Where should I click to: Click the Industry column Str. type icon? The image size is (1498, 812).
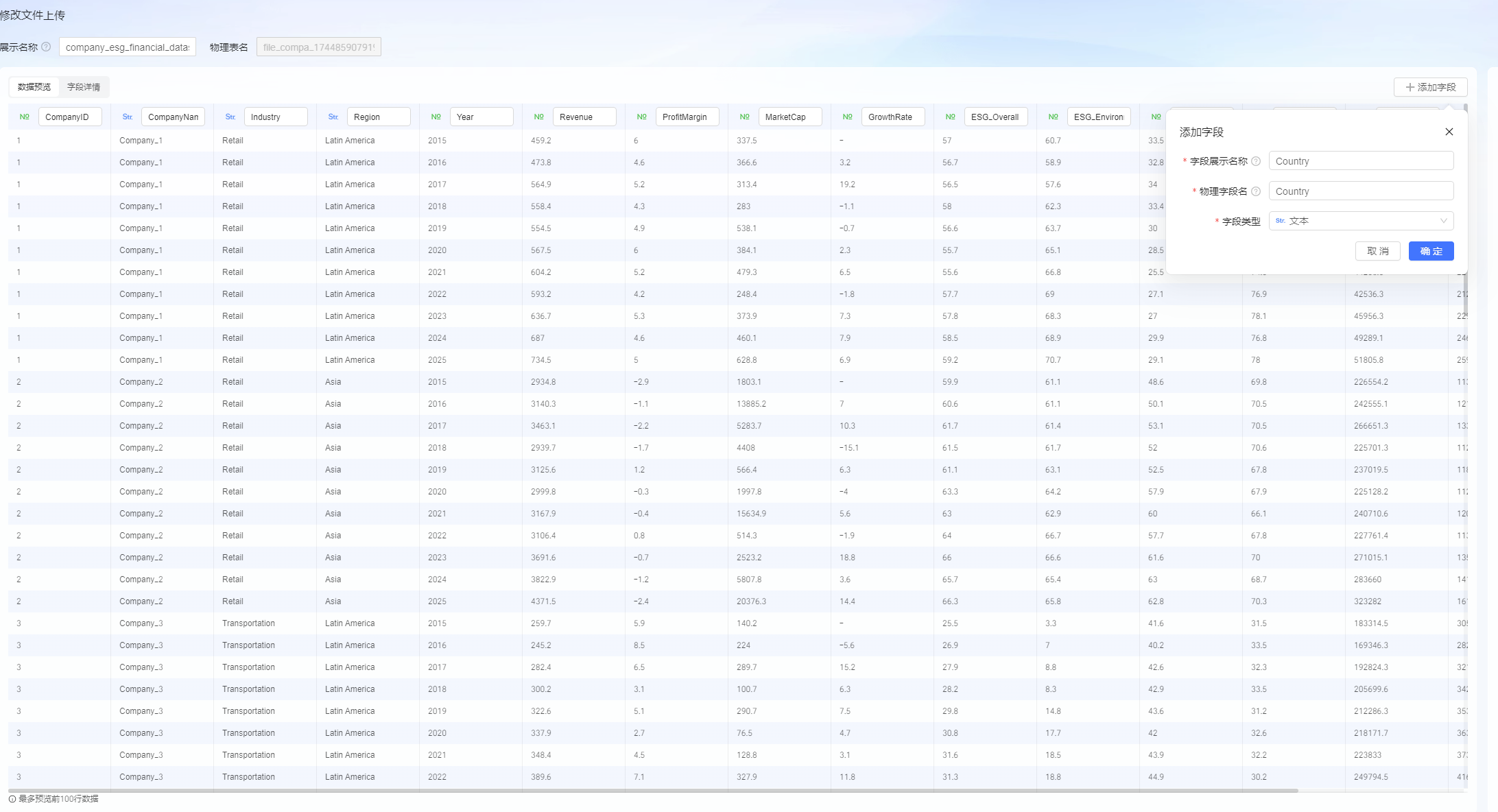pyautogui.click(x=230, y=117)
